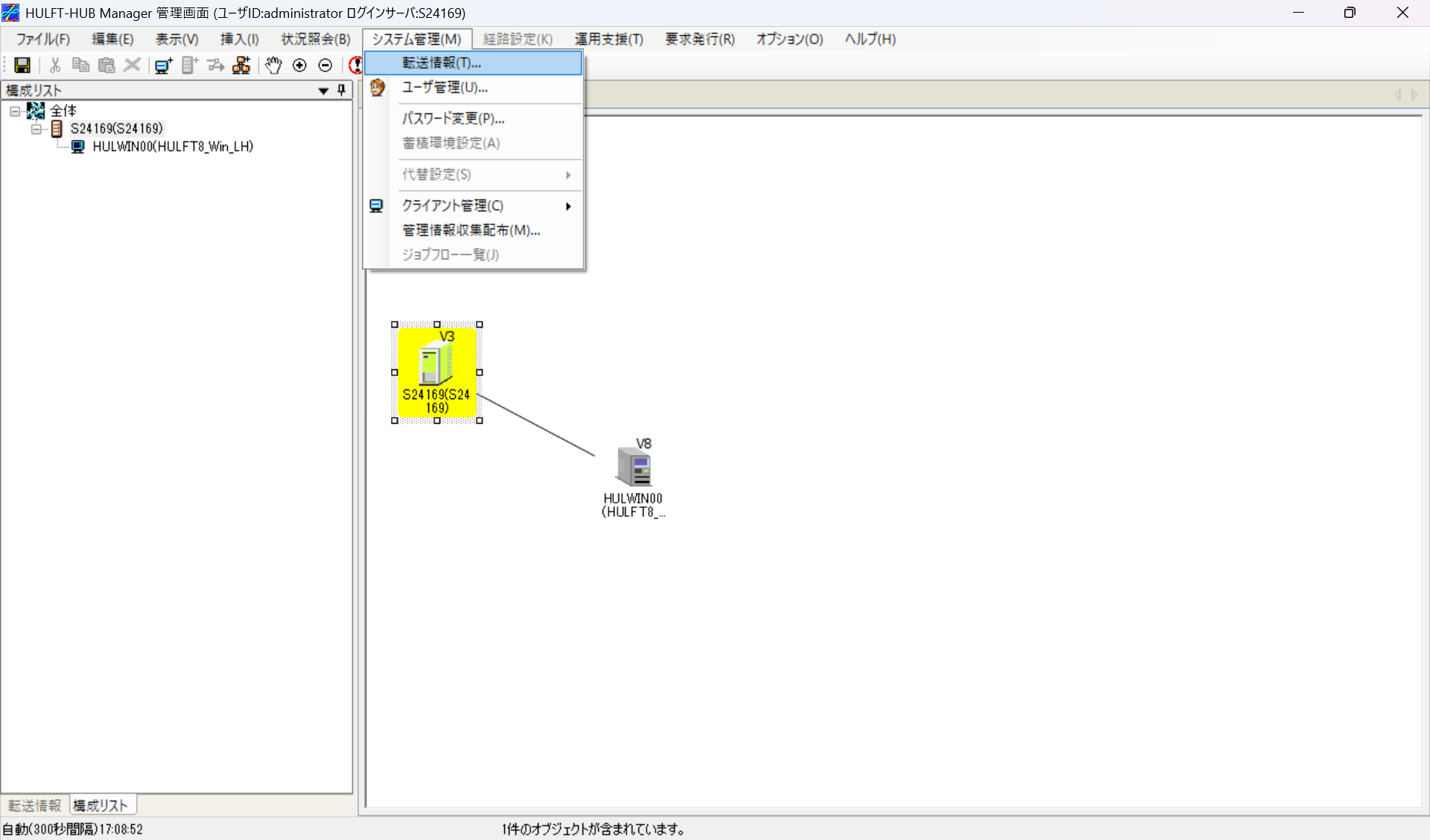Click 管理情報収集配布(M)... menu entry
Image resolution: width=1430 pixels, height=840 pixels.
coord(471,230)
